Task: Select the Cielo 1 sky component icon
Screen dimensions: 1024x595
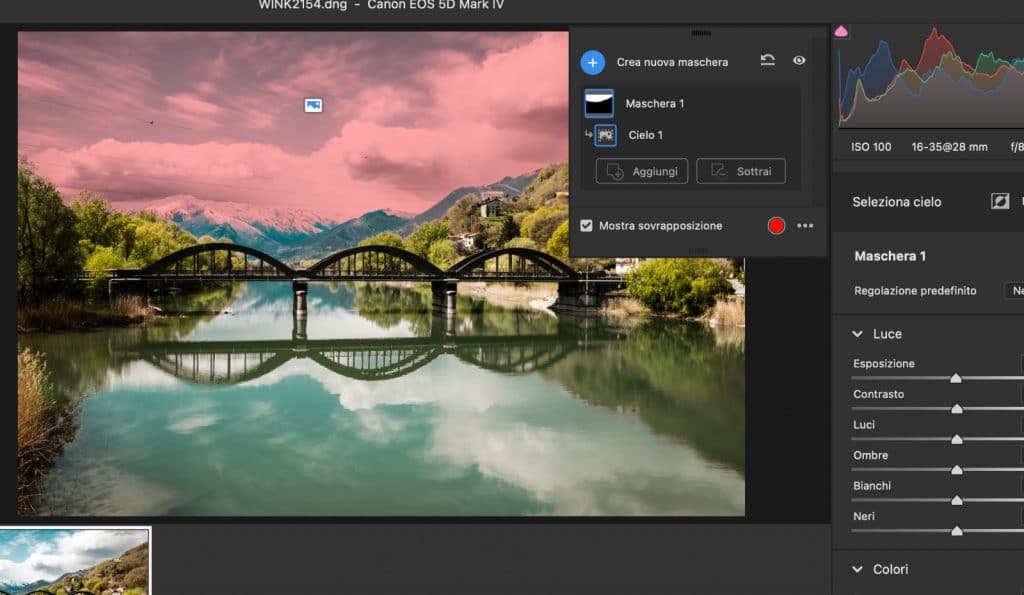Action: coord(605,135)
